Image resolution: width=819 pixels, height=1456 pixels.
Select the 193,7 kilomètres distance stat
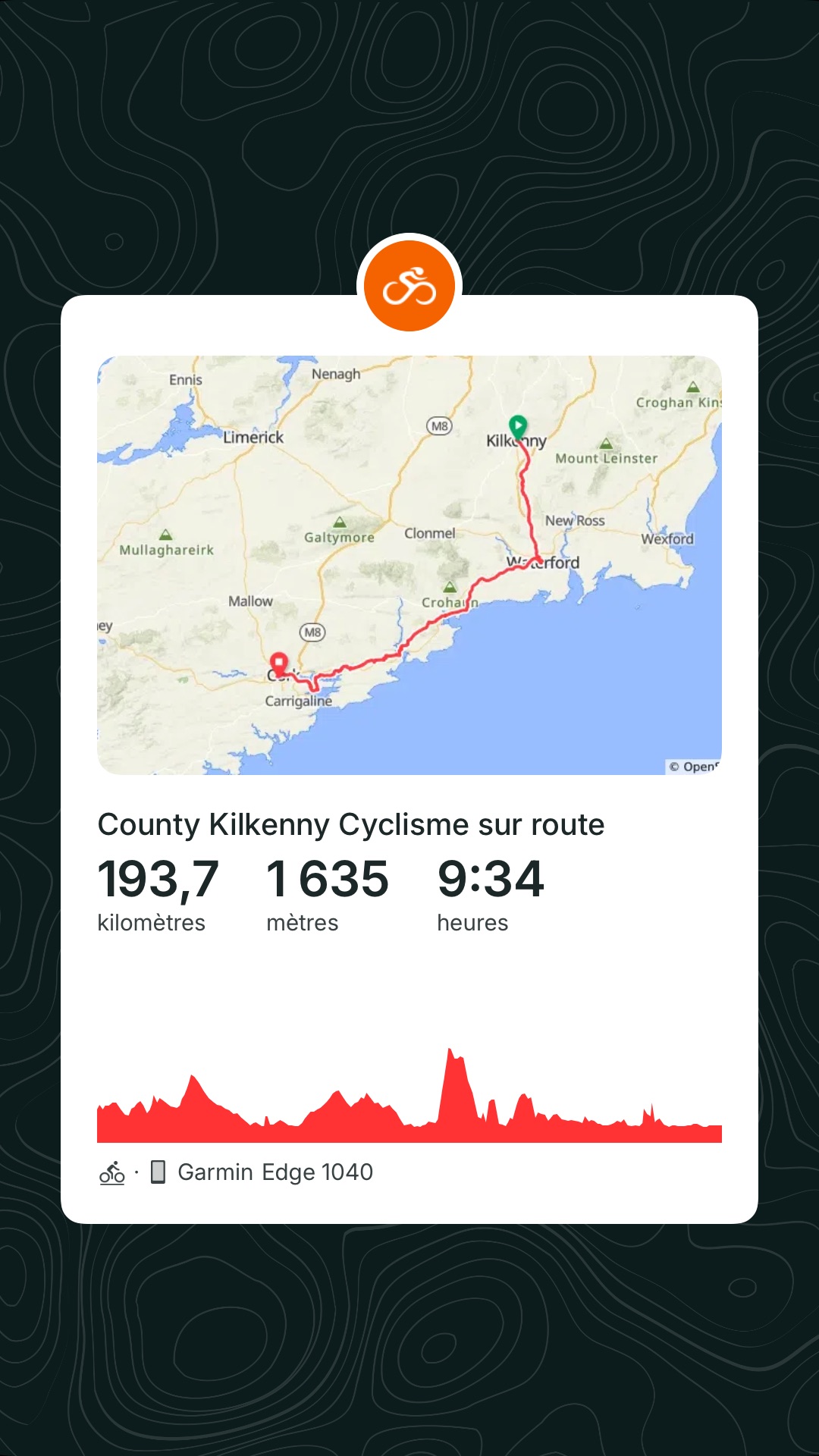point(158,894)
